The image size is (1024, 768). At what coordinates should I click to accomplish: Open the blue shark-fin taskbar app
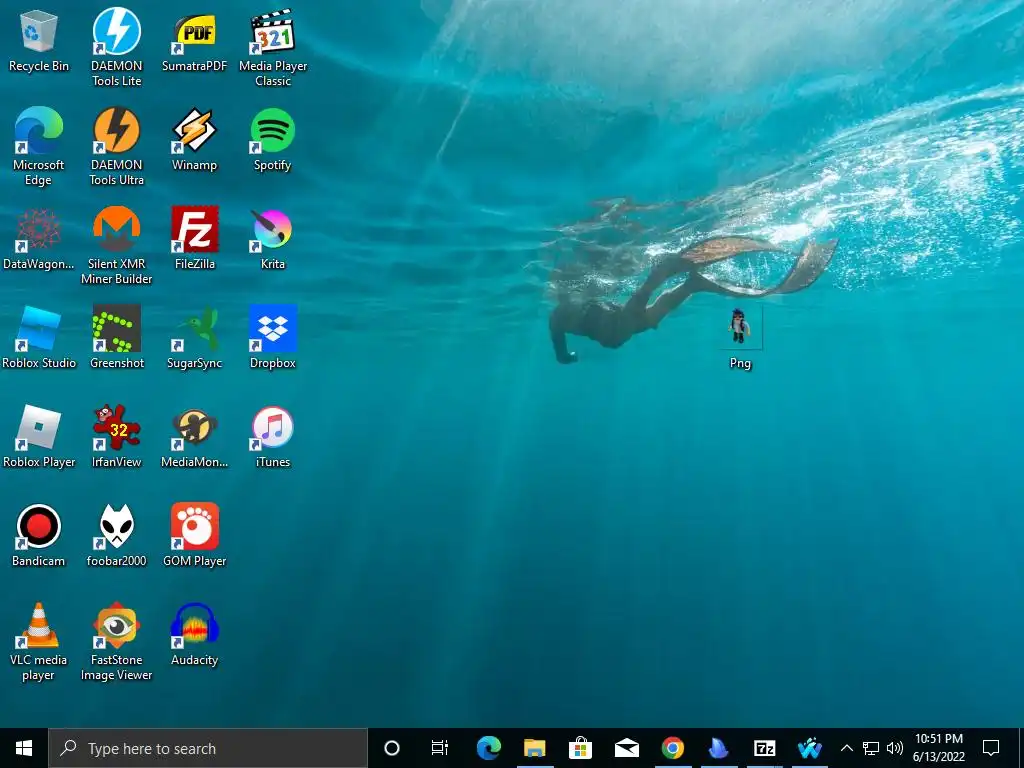[x=718, y=748]
